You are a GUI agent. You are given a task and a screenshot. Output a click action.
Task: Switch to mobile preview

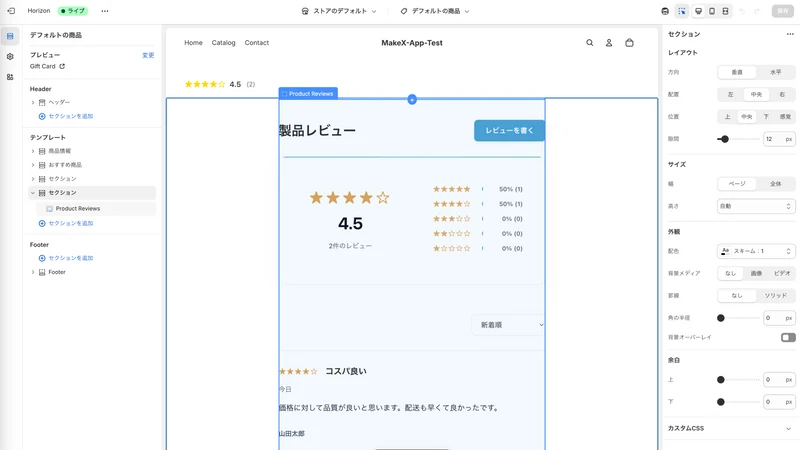[x=712, y=11]
